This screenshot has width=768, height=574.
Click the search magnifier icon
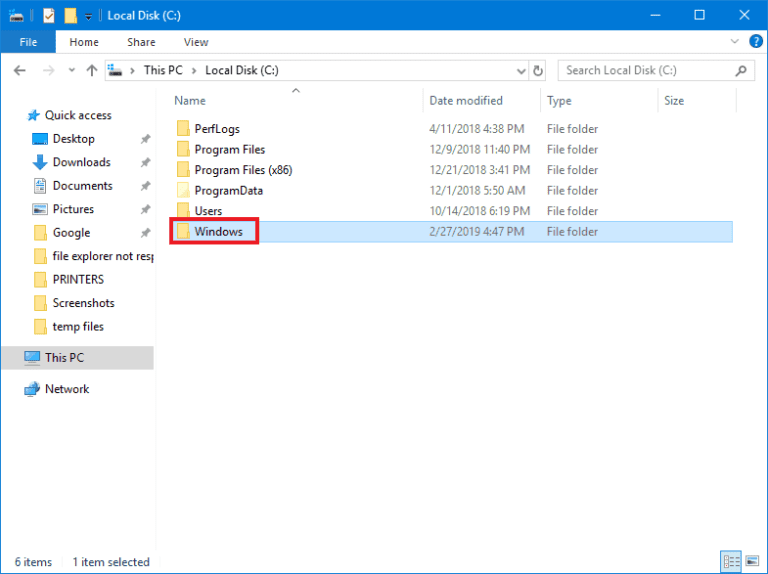[741, 71]
